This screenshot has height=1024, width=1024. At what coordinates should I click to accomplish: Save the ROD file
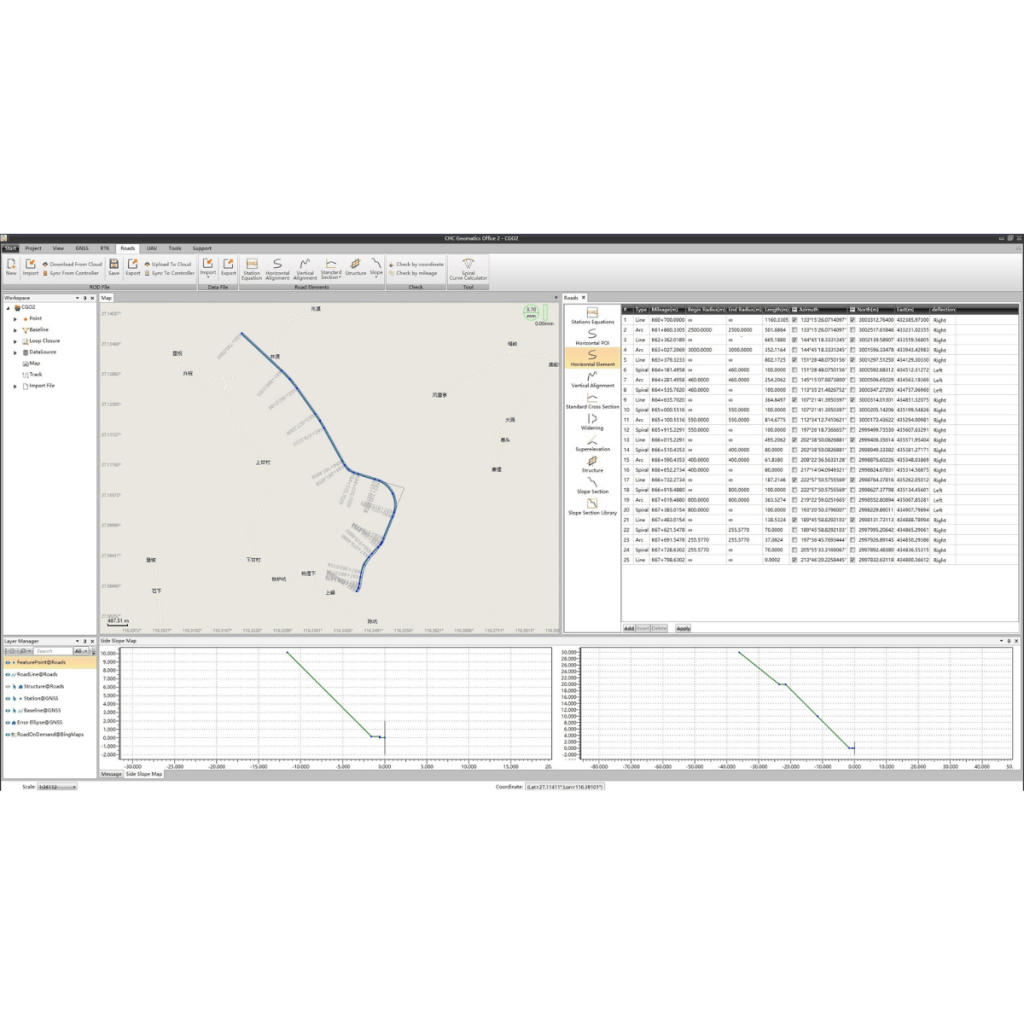113,268
